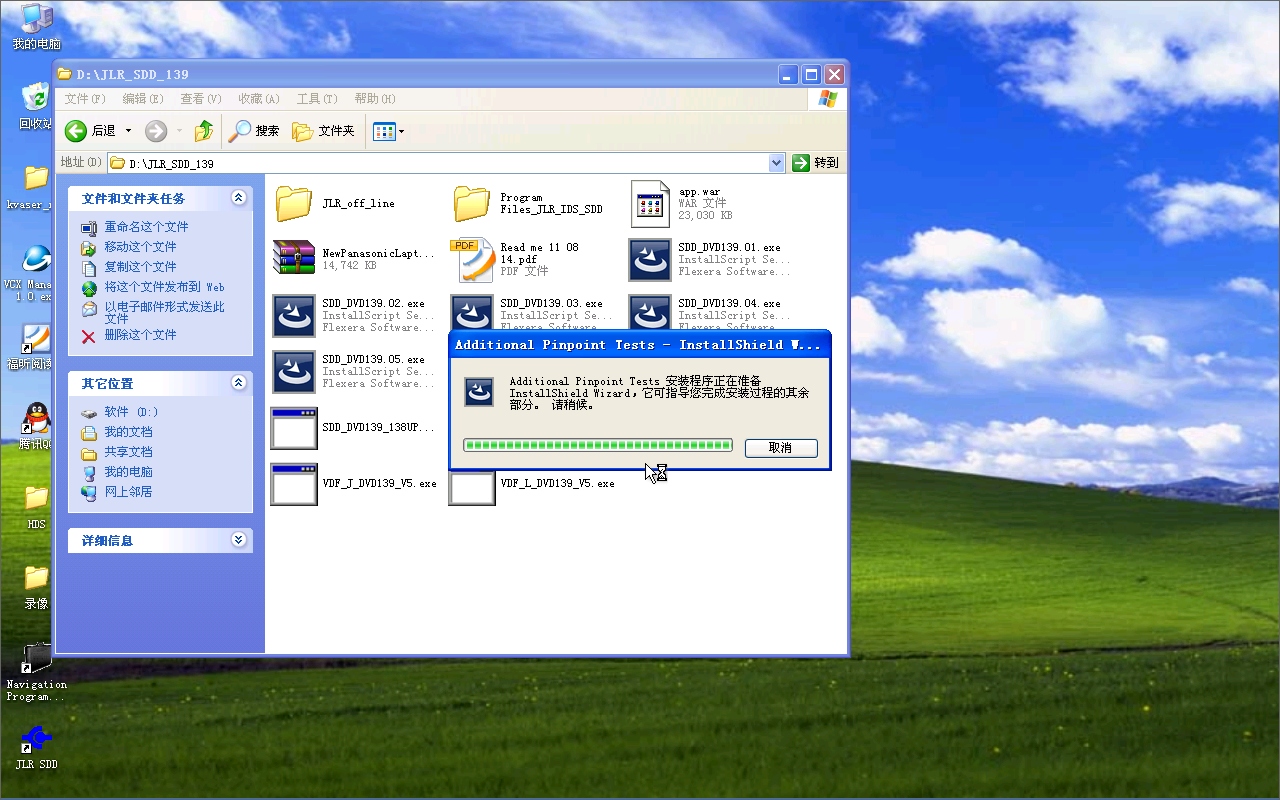Screen dimensions: 1280x800
Task: Click 将这个文件发布到 Web link
Action: [164, 287]
